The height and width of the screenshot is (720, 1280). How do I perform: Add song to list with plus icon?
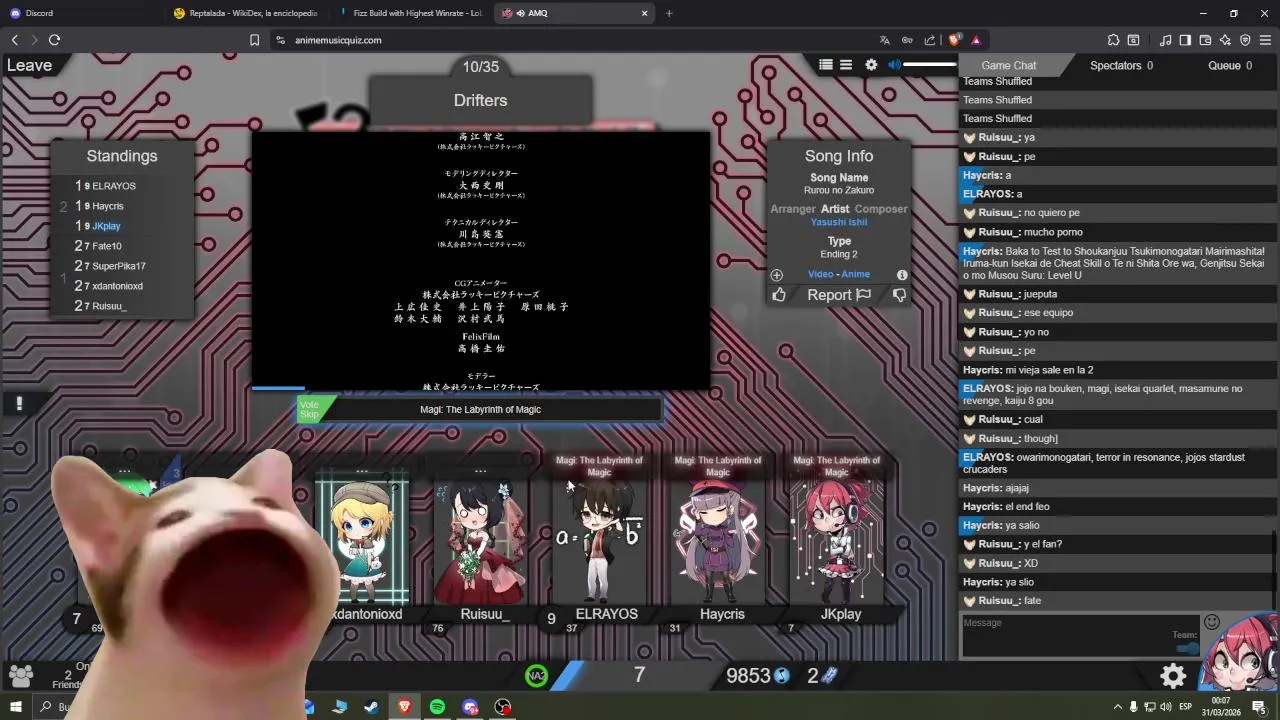(x=777, y=275)
